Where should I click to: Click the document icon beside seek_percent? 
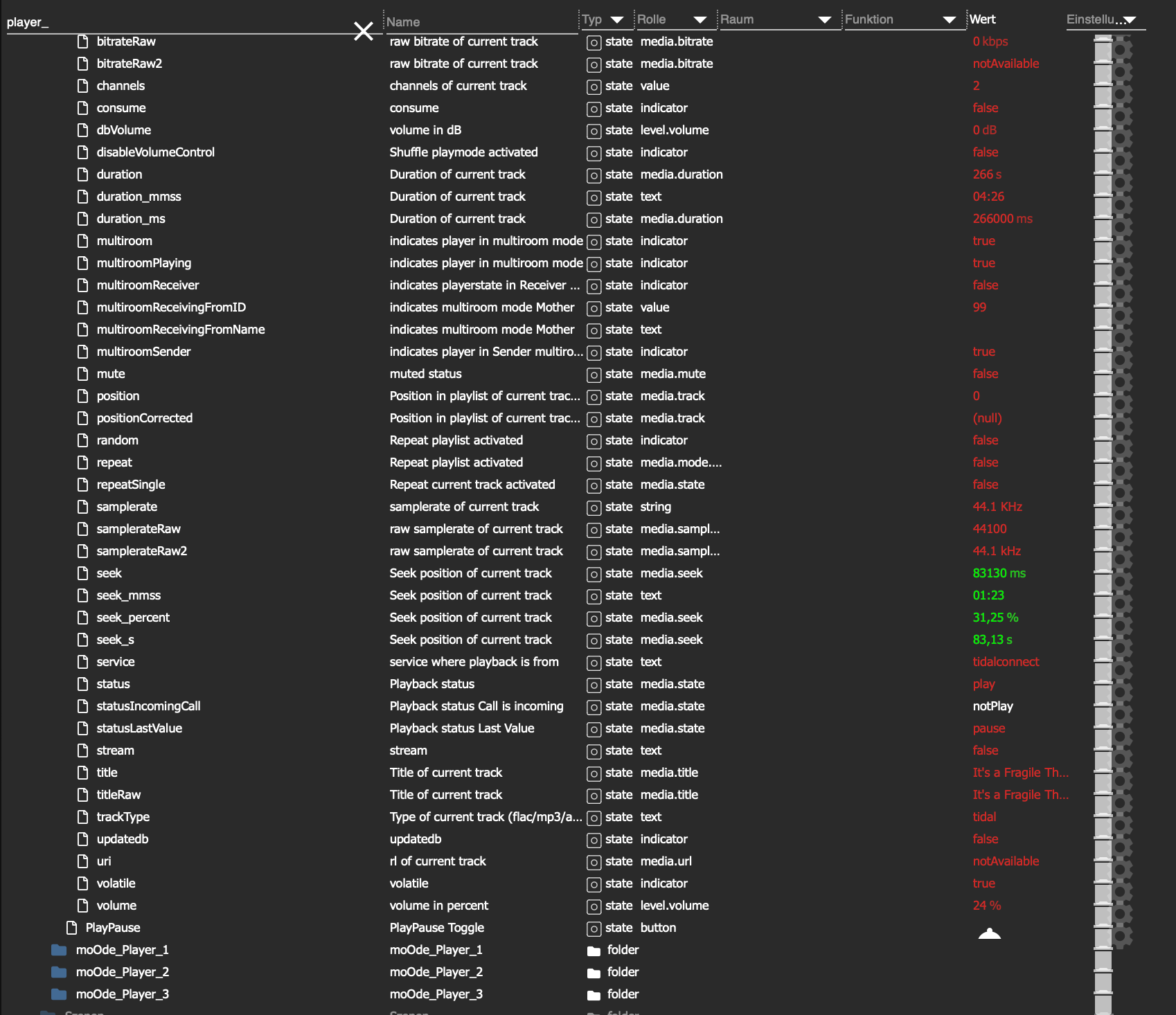83,618
